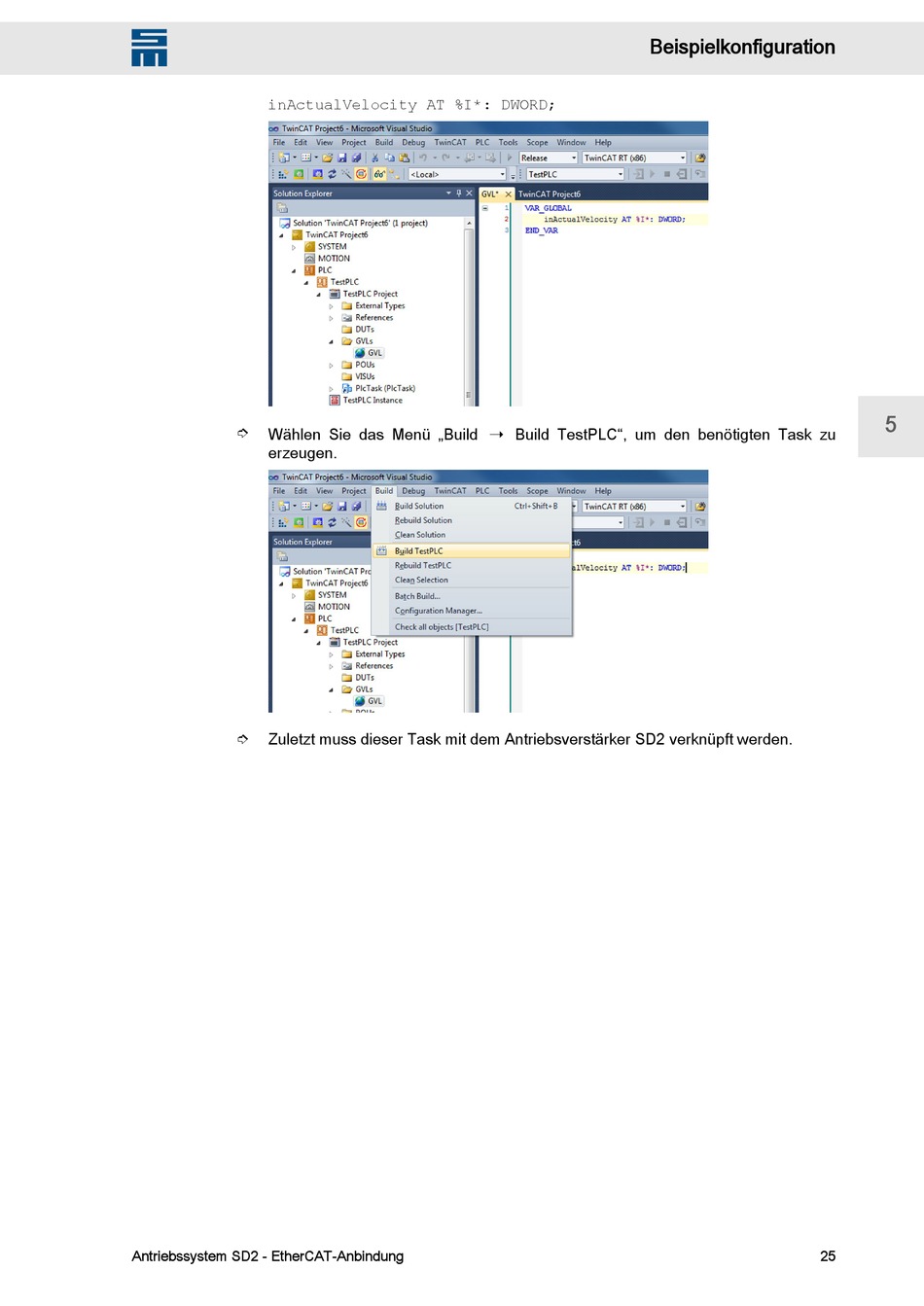This screenshot has height=1306, width=924.
Task: Click inActualVelocity code line in first screenshot editor
Action: tap(614, 220)
